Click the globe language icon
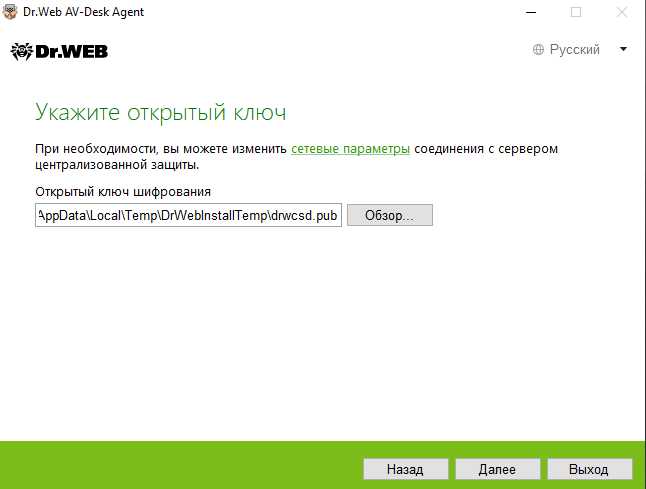646x489 pixels. pyautogui.click(x=538, y=49)
